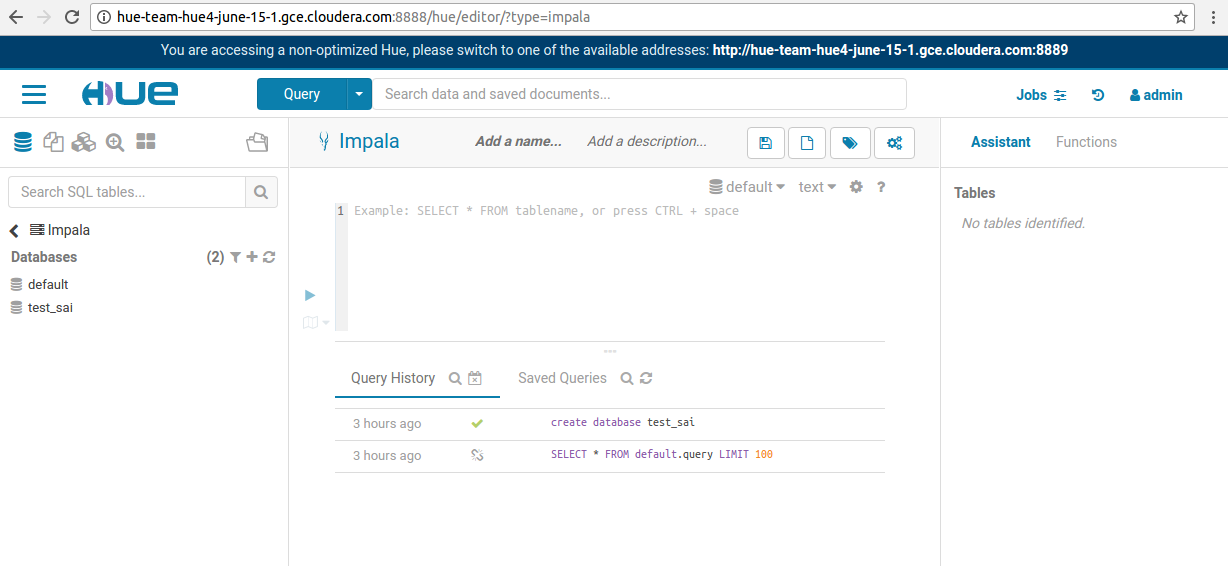1228x566 pixels.
Task: Search the saved queries
Action: click(x=627, y=379)
